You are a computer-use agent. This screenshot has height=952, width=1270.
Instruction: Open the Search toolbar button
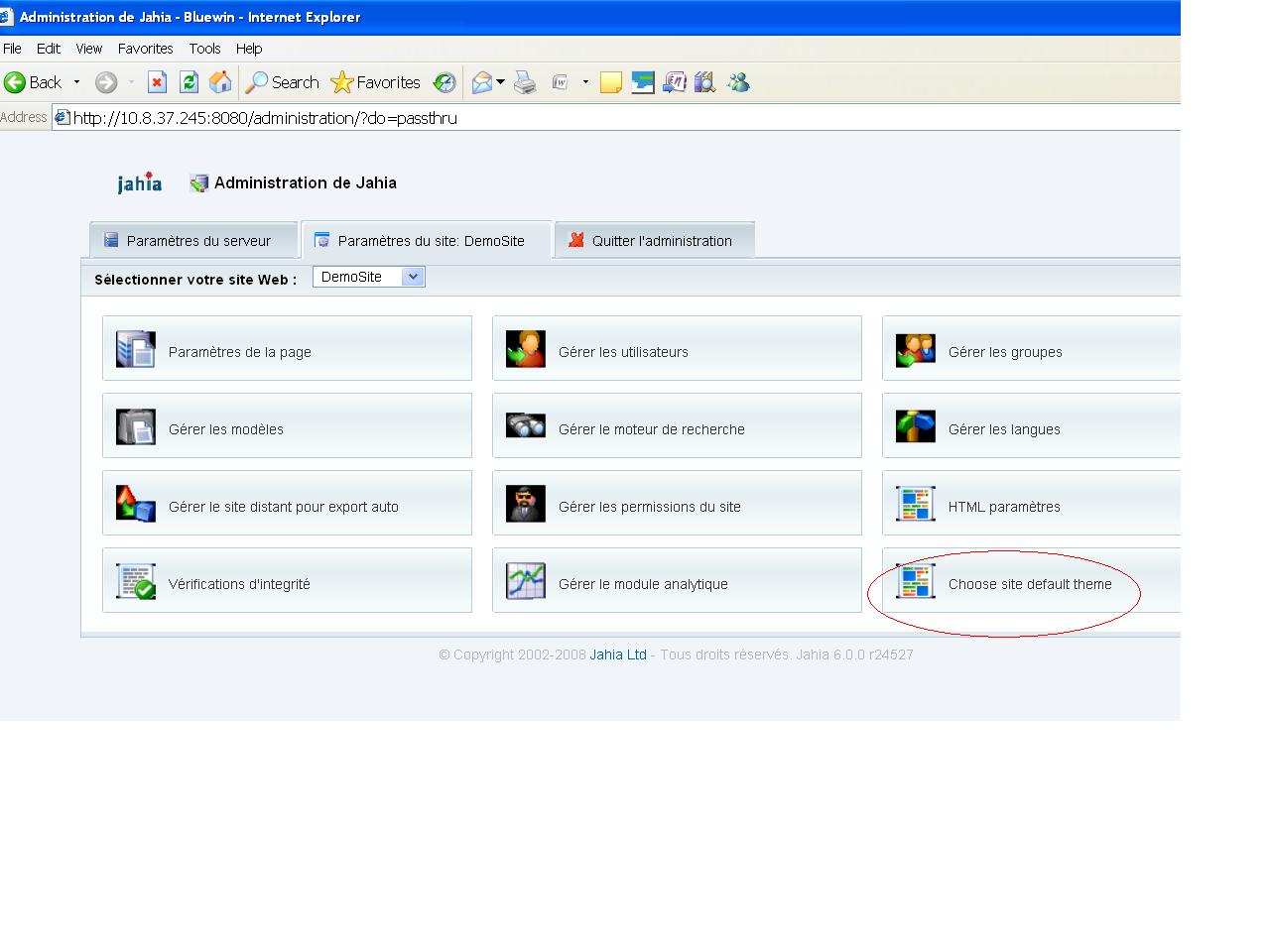[x=283, y=82]
